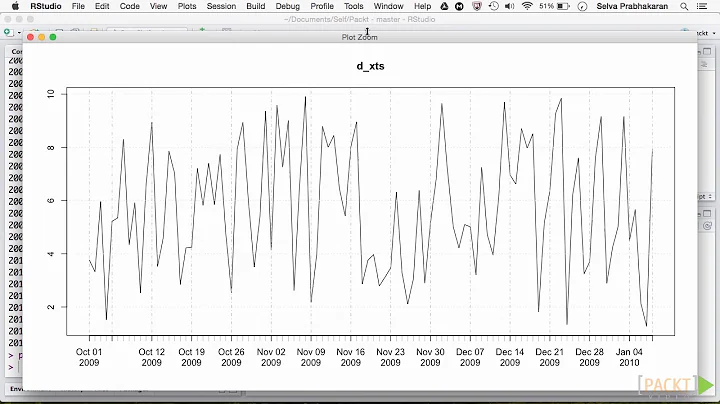Click the Oct 26 2009 axis label
The image size is (720, 404).
[x=231, y=357]
